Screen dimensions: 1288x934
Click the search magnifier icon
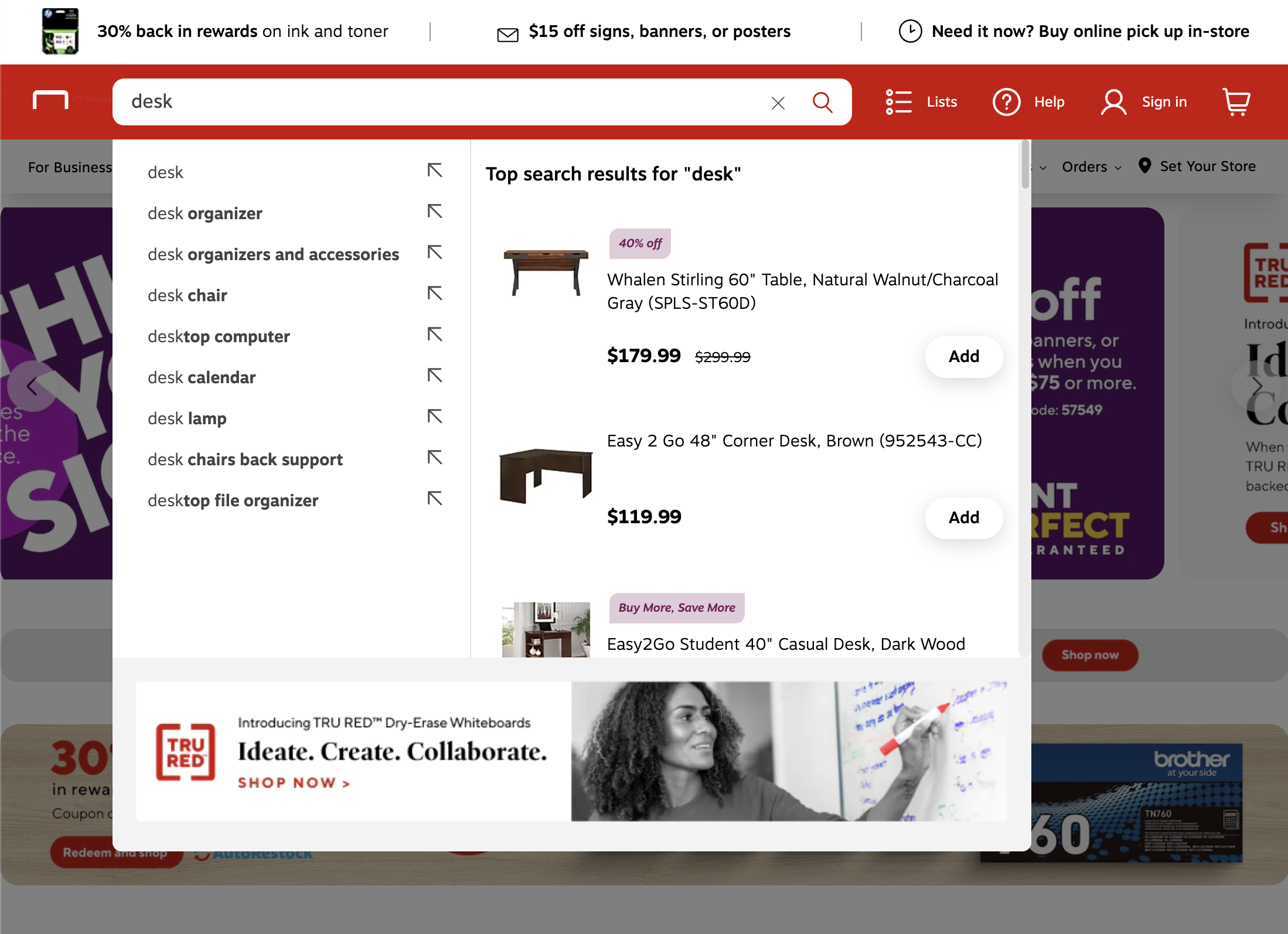tap(823, 102)
